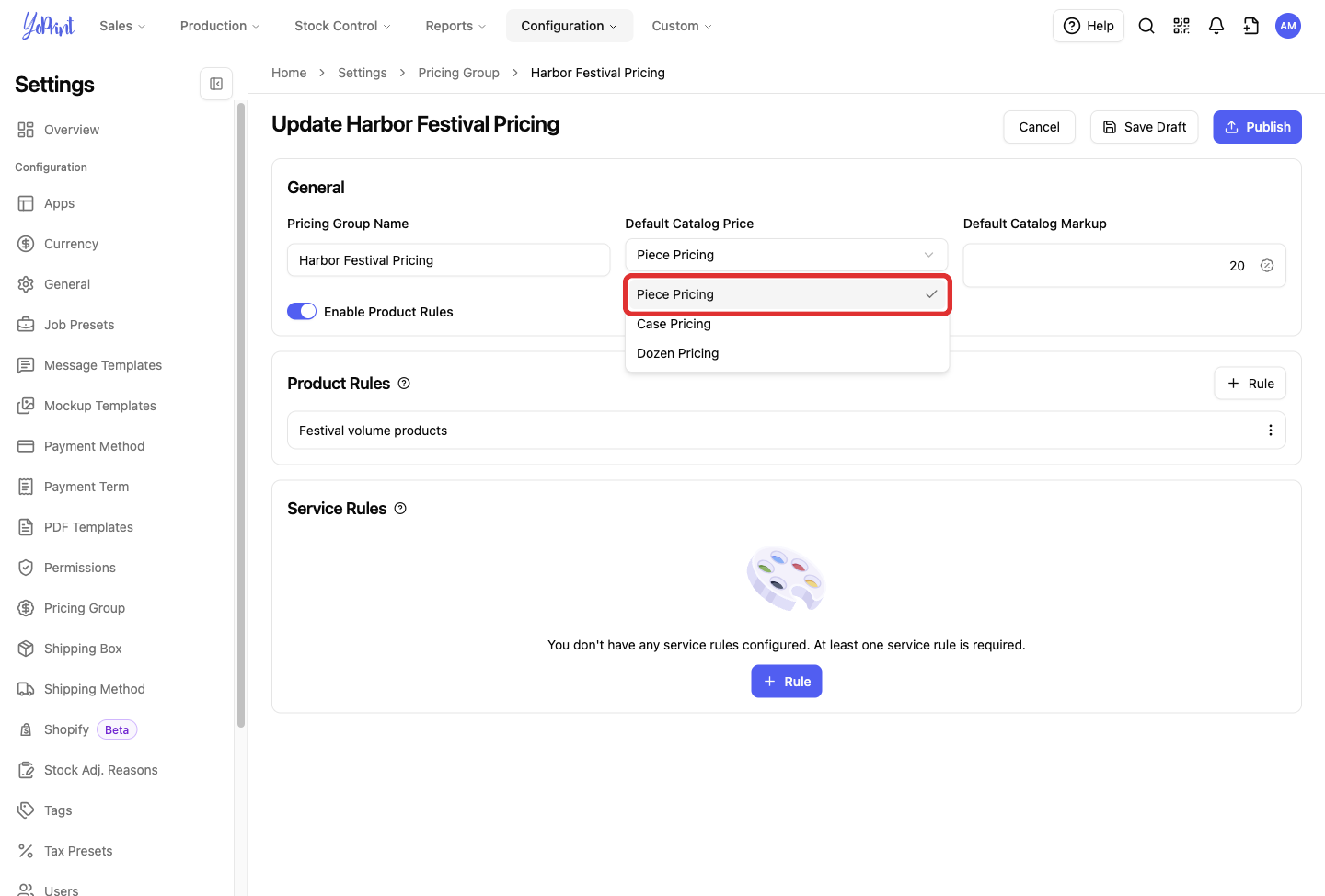Viewport: 1325px width, 896px height.
Task: Open the AM user avatar menu
Action: (1288, 26)
